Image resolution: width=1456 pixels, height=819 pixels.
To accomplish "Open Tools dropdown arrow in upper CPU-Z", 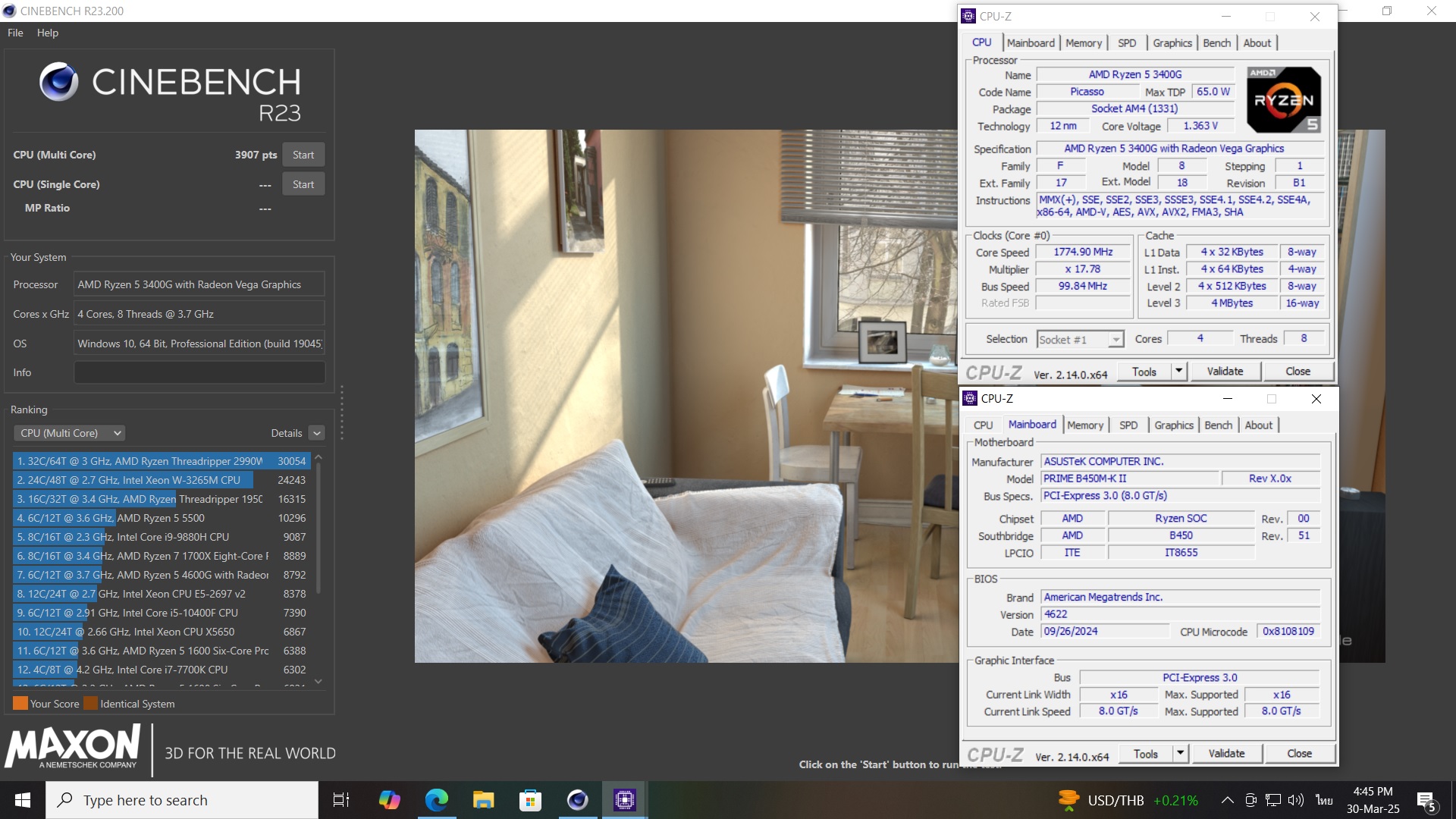I will click(1178, 372).
